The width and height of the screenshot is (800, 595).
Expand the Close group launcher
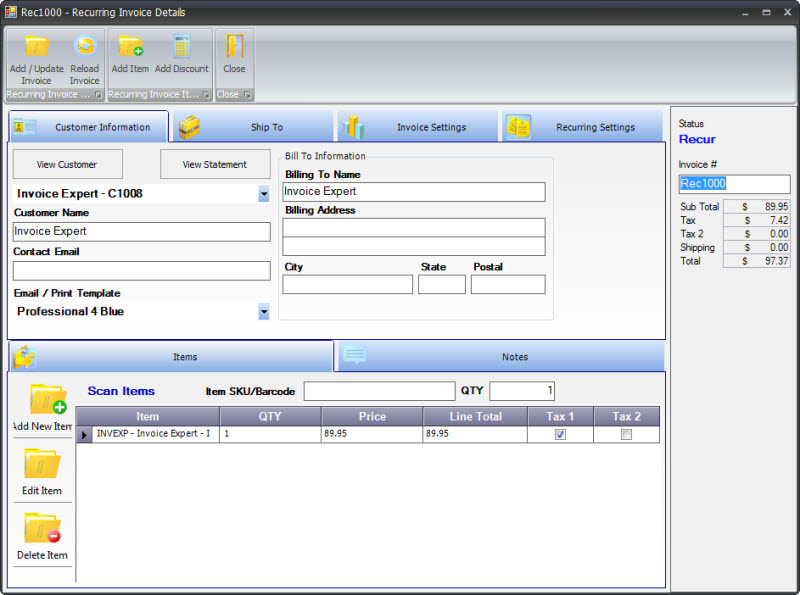247,95
